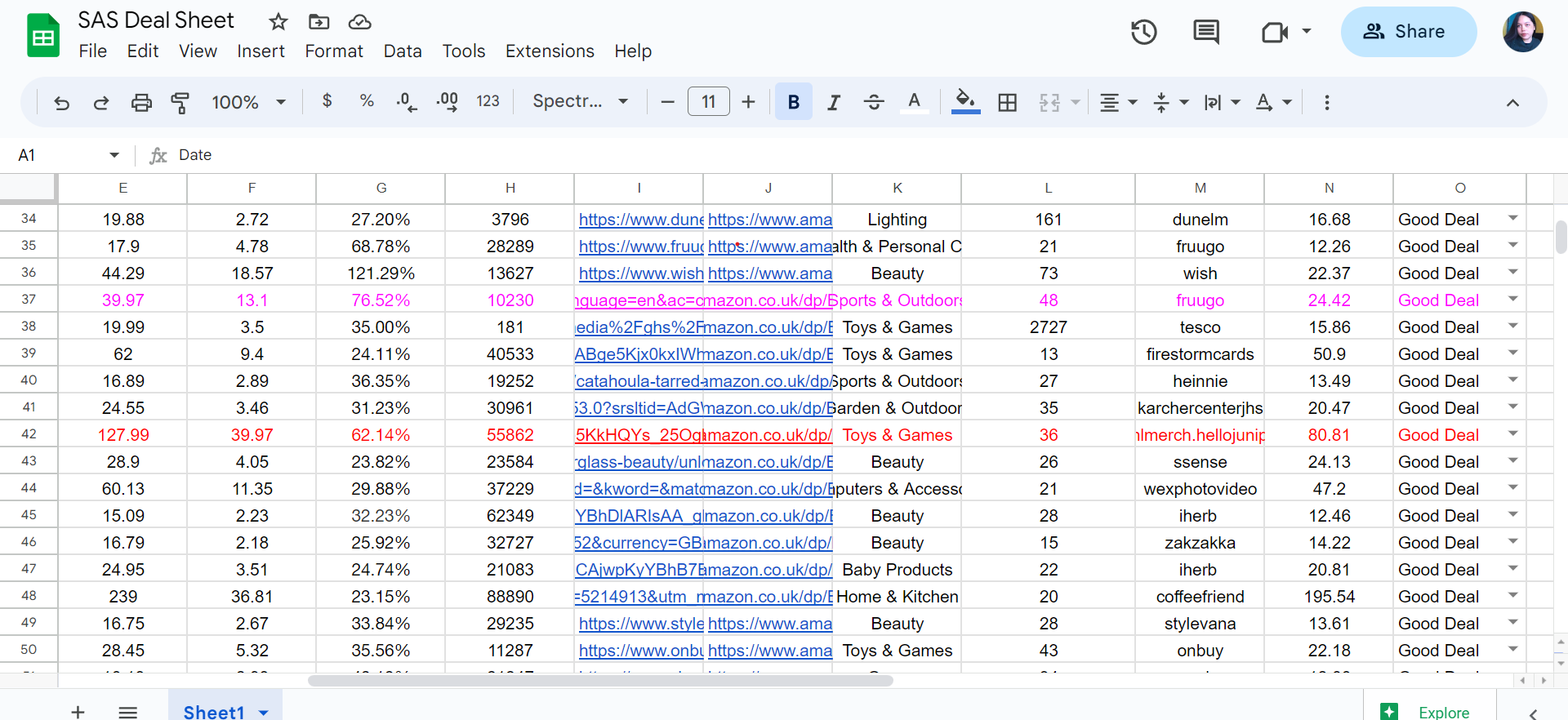Click the horizontal scrollbar thumb
This screenshot has width=1568, height=720.
click(600, 680)
